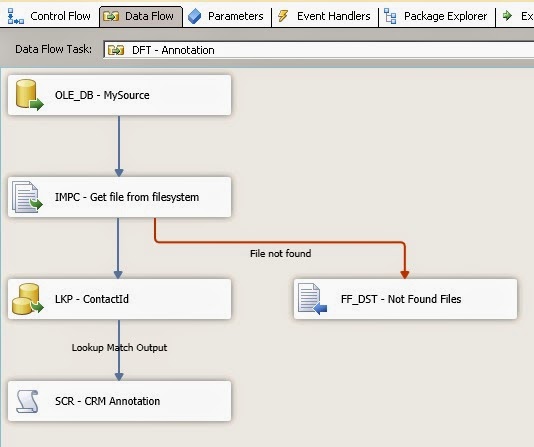Click the DFT - Annotation task icon
The width and height of the screenshot is (534, 447).
point(116,50)
